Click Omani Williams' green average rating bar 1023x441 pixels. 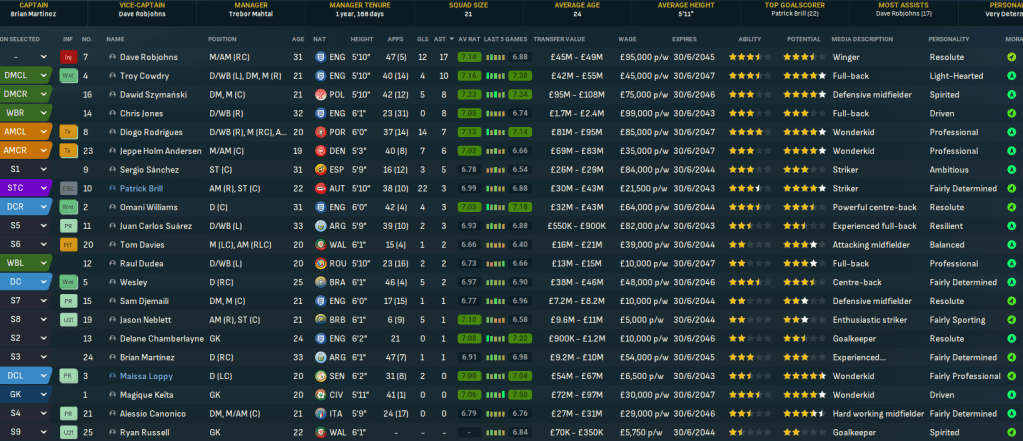[x=468, y=207]
